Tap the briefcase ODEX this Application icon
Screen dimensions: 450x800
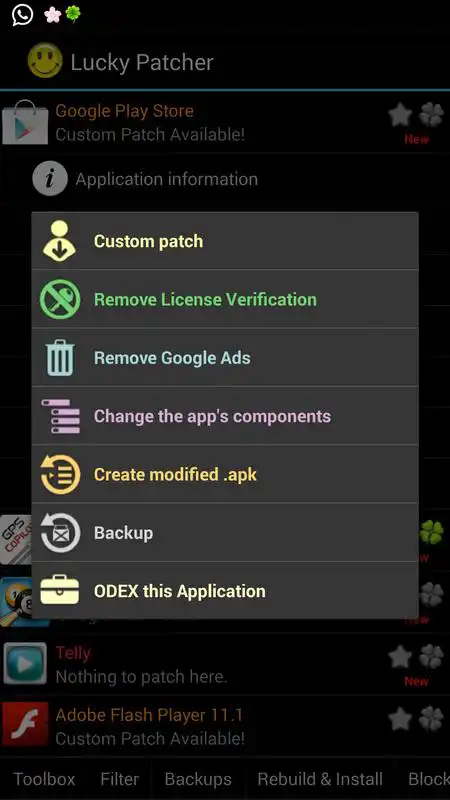pos(60,590)
